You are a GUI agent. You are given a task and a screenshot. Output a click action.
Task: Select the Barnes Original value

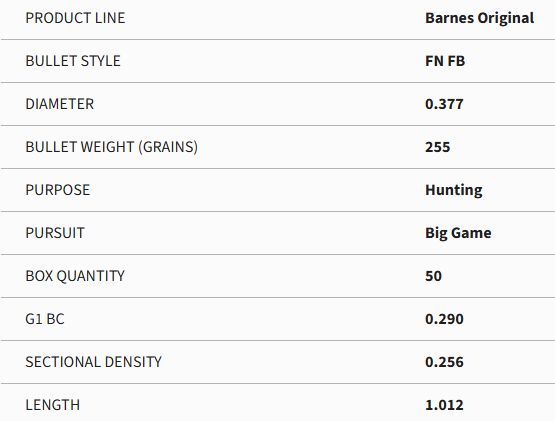[x=480, y=18]
